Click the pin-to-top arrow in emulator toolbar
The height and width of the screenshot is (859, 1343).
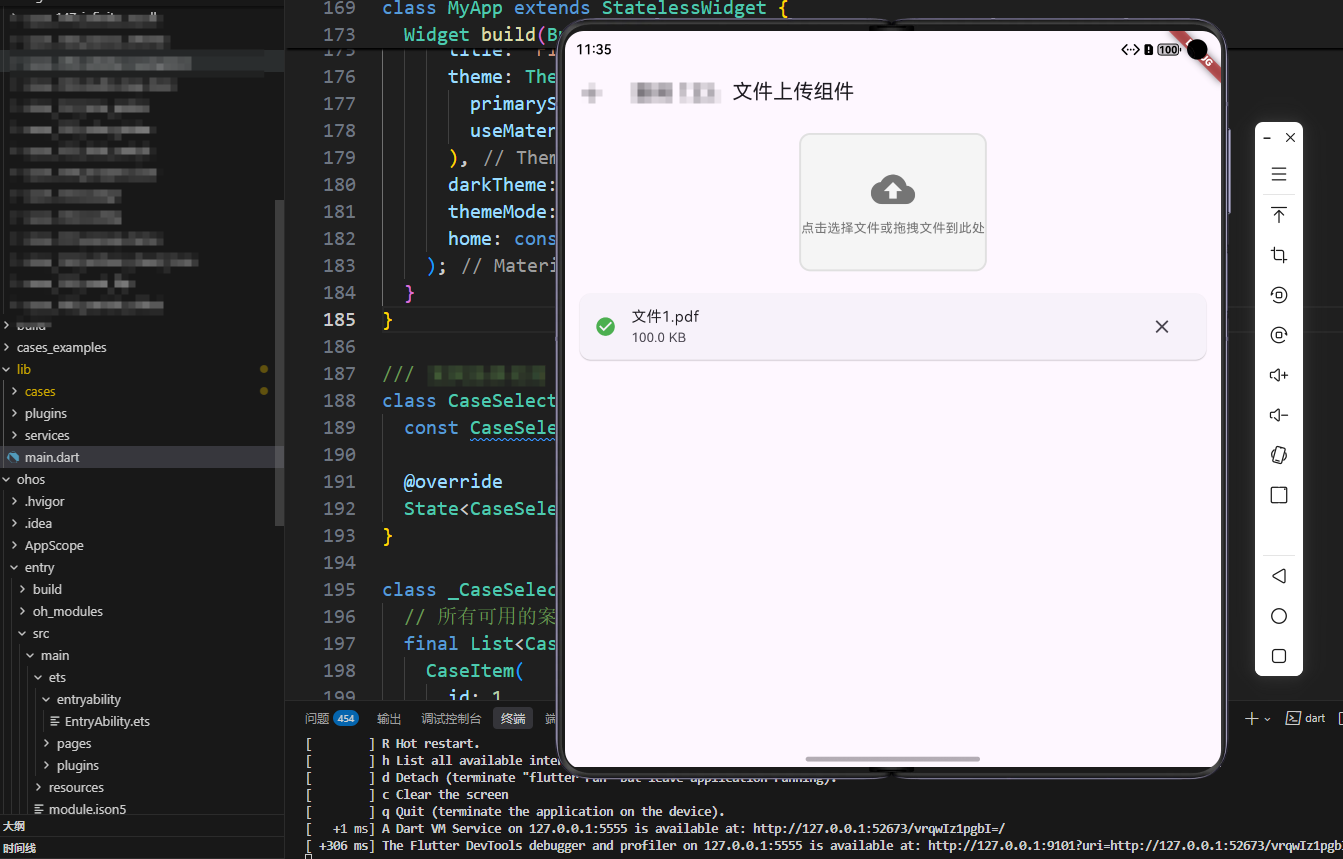(x=1279, y=215)
